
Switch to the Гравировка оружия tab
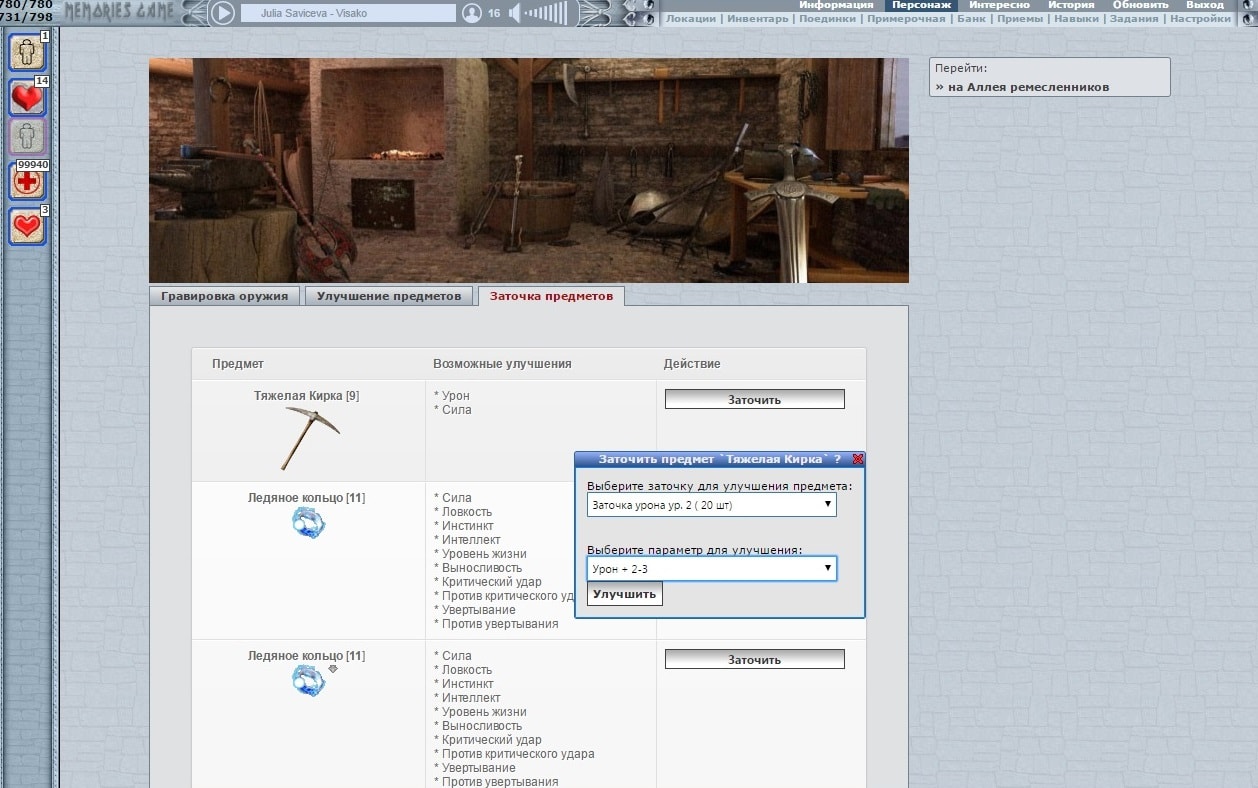(224, 296)
